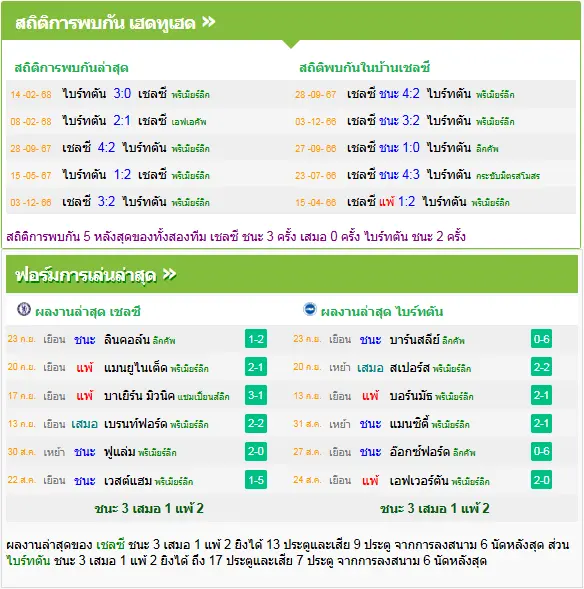Click the ผลงานล่าสุด เชลซี heading

click(x=88, y=311)
